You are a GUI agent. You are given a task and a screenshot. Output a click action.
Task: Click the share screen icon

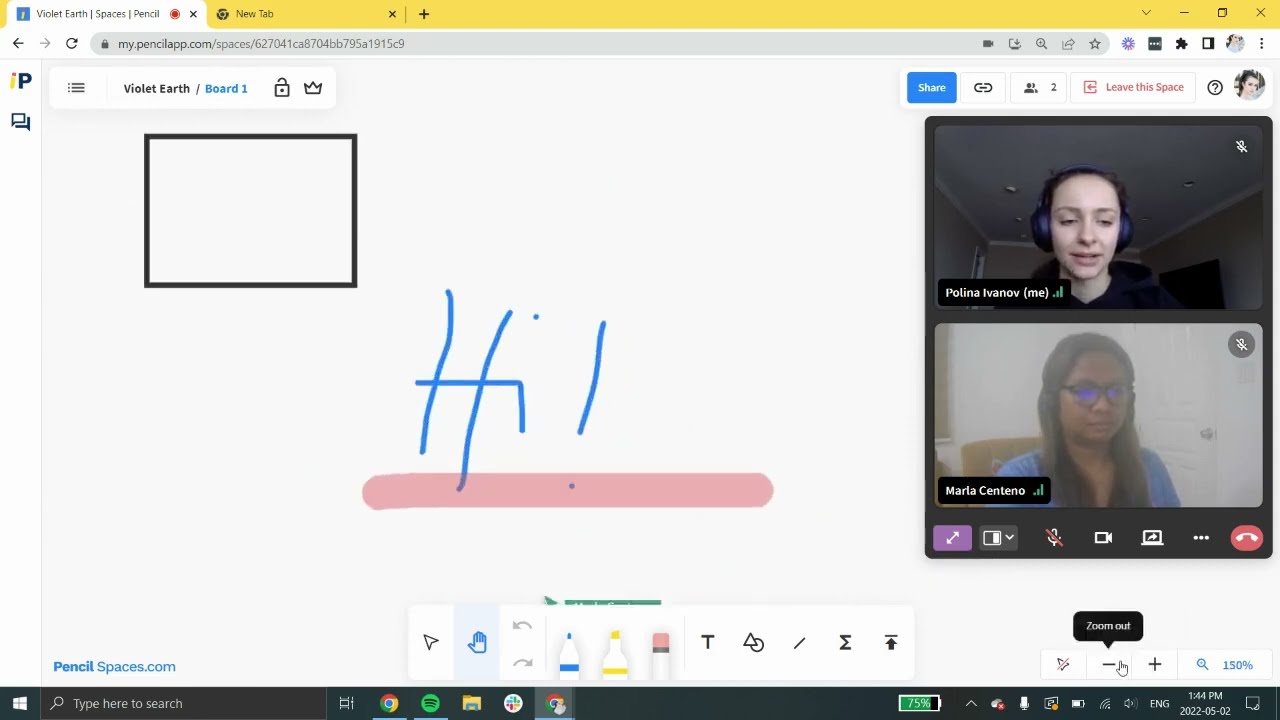coord(1152,538)
